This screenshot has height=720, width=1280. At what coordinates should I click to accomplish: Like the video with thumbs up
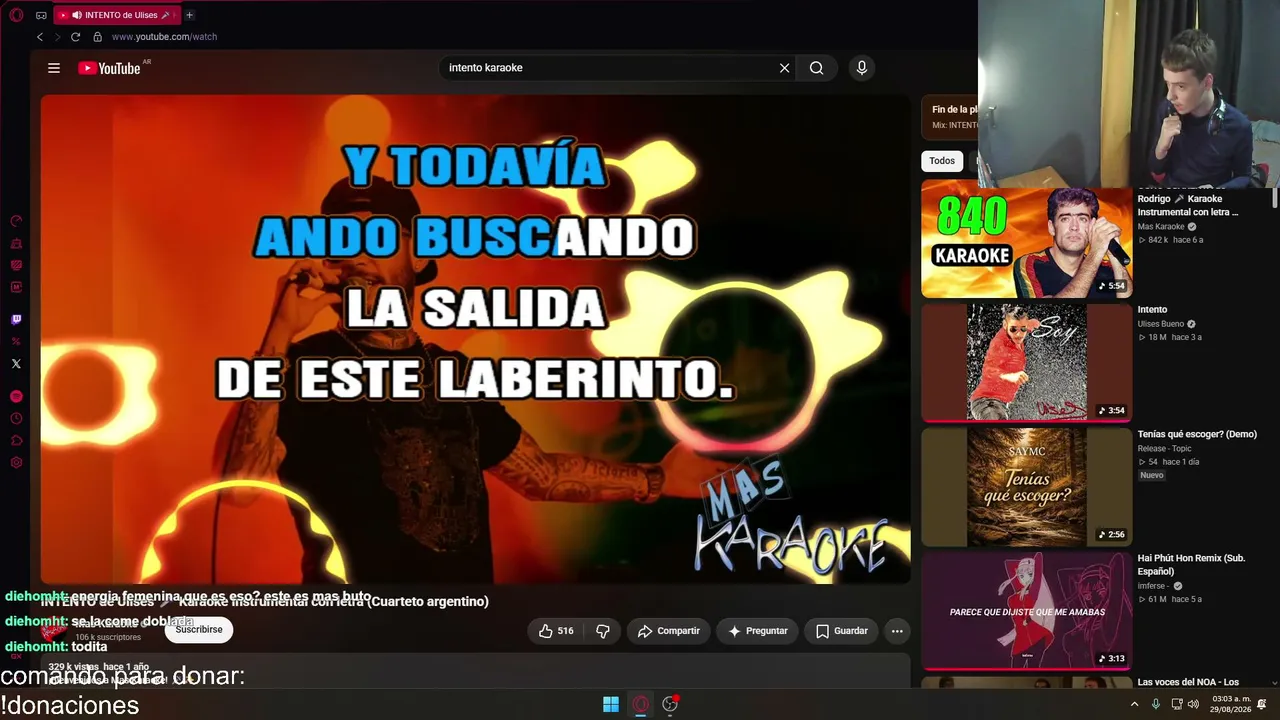555,631
